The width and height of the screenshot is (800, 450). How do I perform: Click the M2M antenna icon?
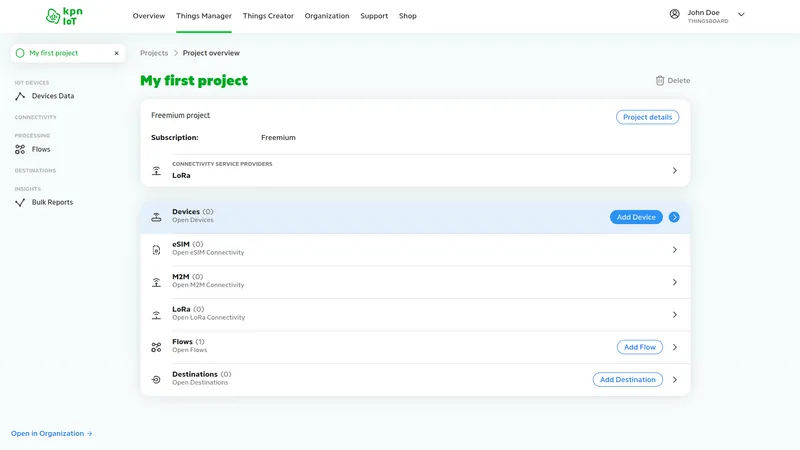coord(156,282)
